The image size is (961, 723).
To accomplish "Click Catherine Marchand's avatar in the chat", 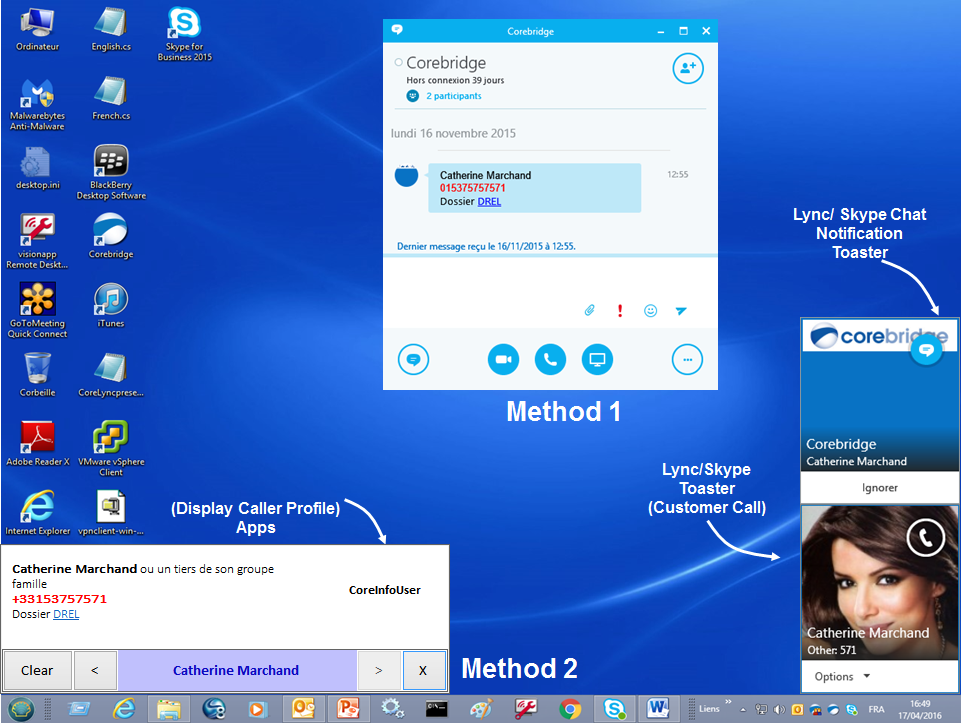I will pos(406,176).
